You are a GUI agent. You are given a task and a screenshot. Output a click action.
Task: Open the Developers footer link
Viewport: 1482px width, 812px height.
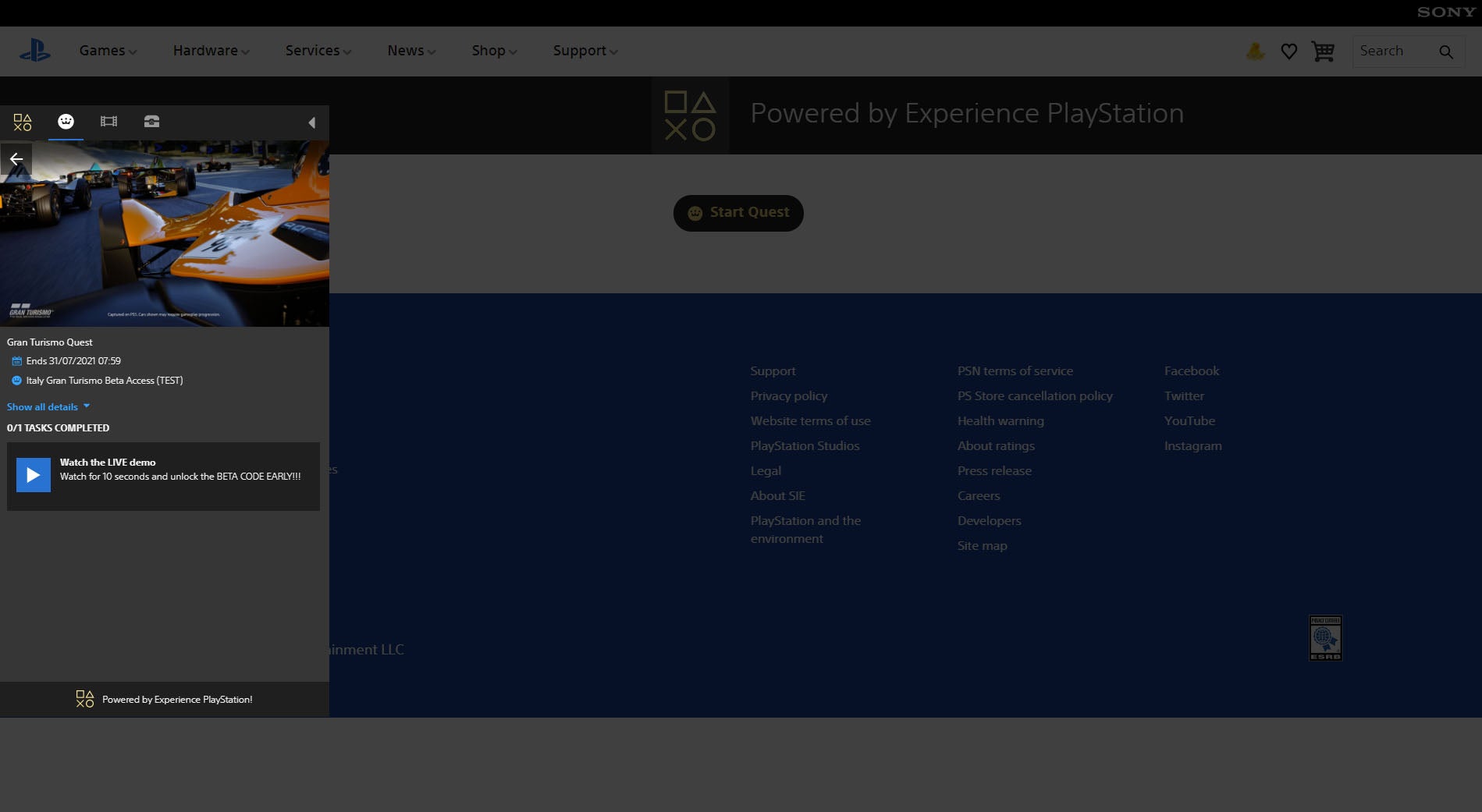click(989, 521)
